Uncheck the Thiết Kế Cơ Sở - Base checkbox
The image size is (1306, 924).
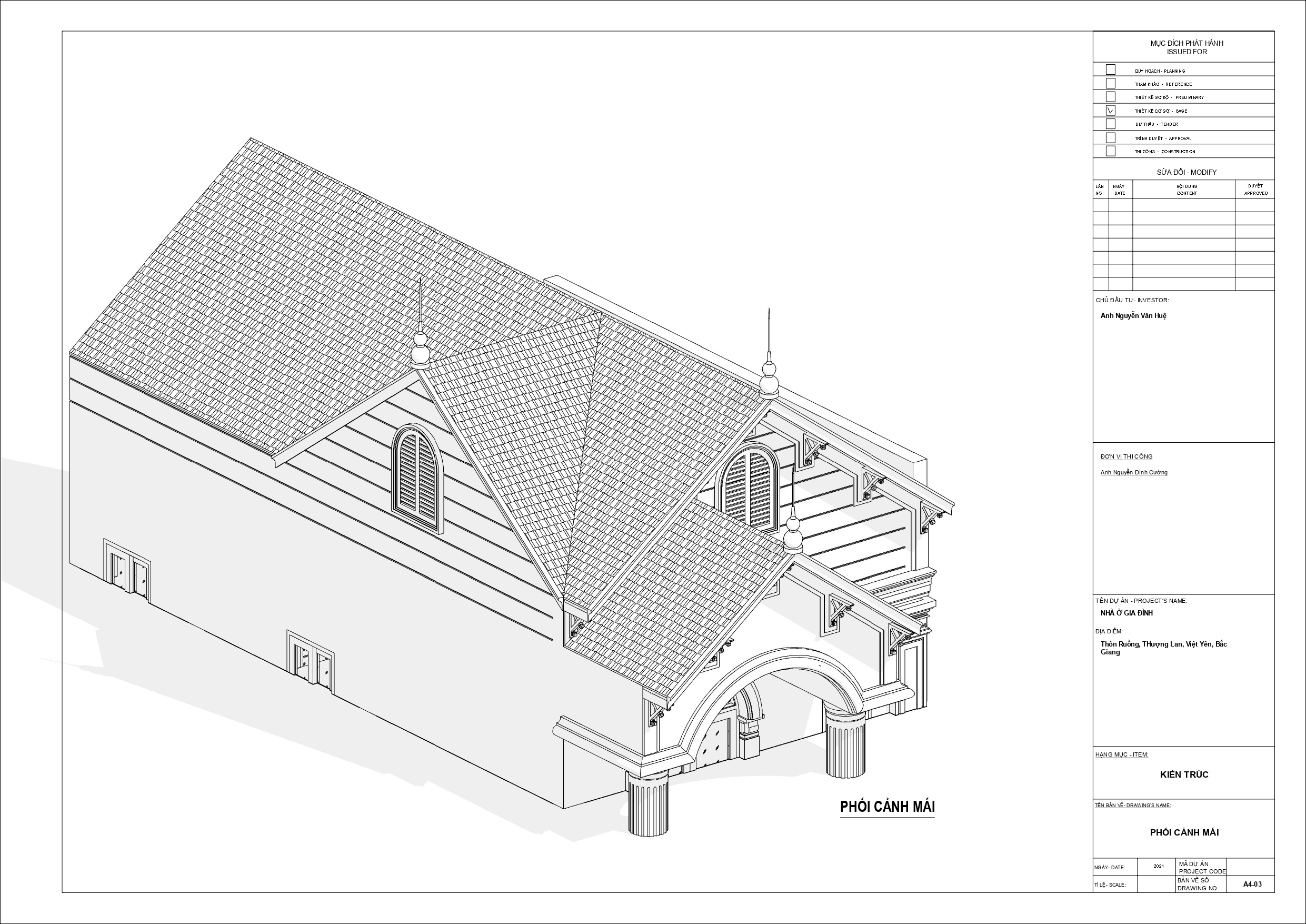click(1110, 111)
